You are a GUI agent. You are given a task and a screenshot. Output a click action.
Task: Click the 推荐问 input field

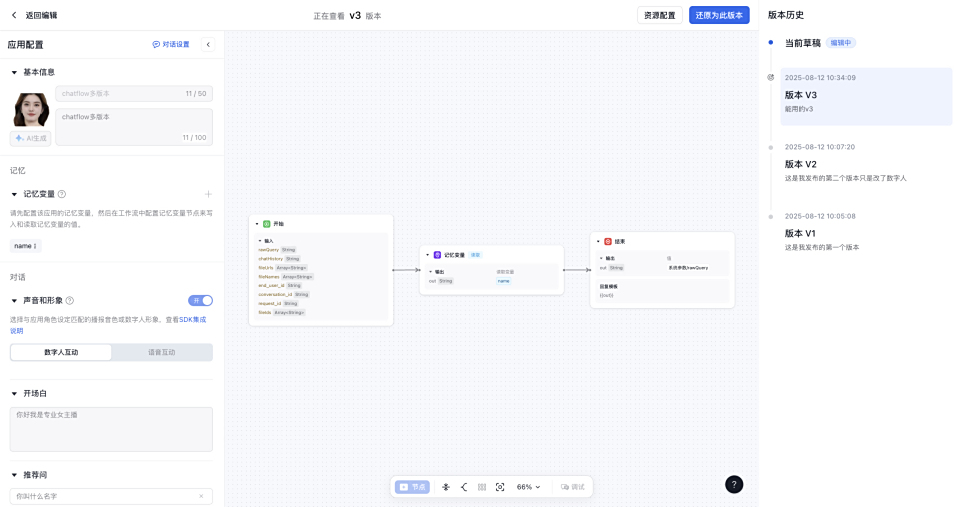[105, 496]
